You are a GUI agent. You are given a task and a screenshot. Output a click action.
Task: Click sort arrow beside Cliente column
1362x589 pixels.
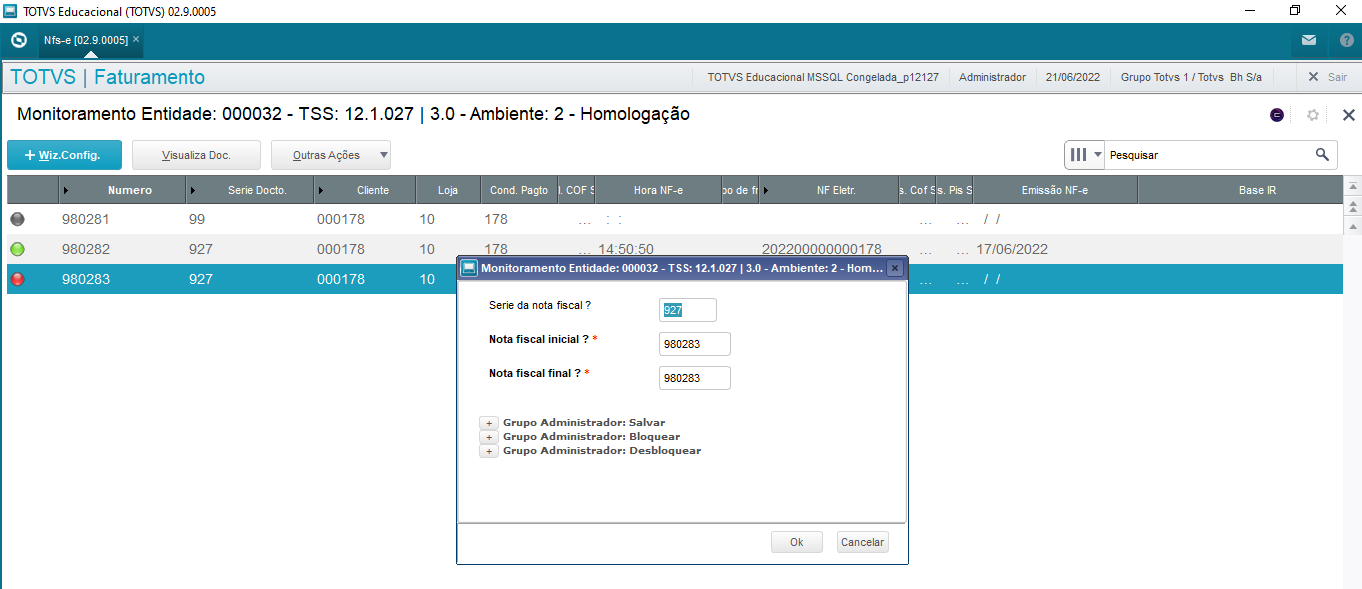pyautogui.click(x=321, y=190)
